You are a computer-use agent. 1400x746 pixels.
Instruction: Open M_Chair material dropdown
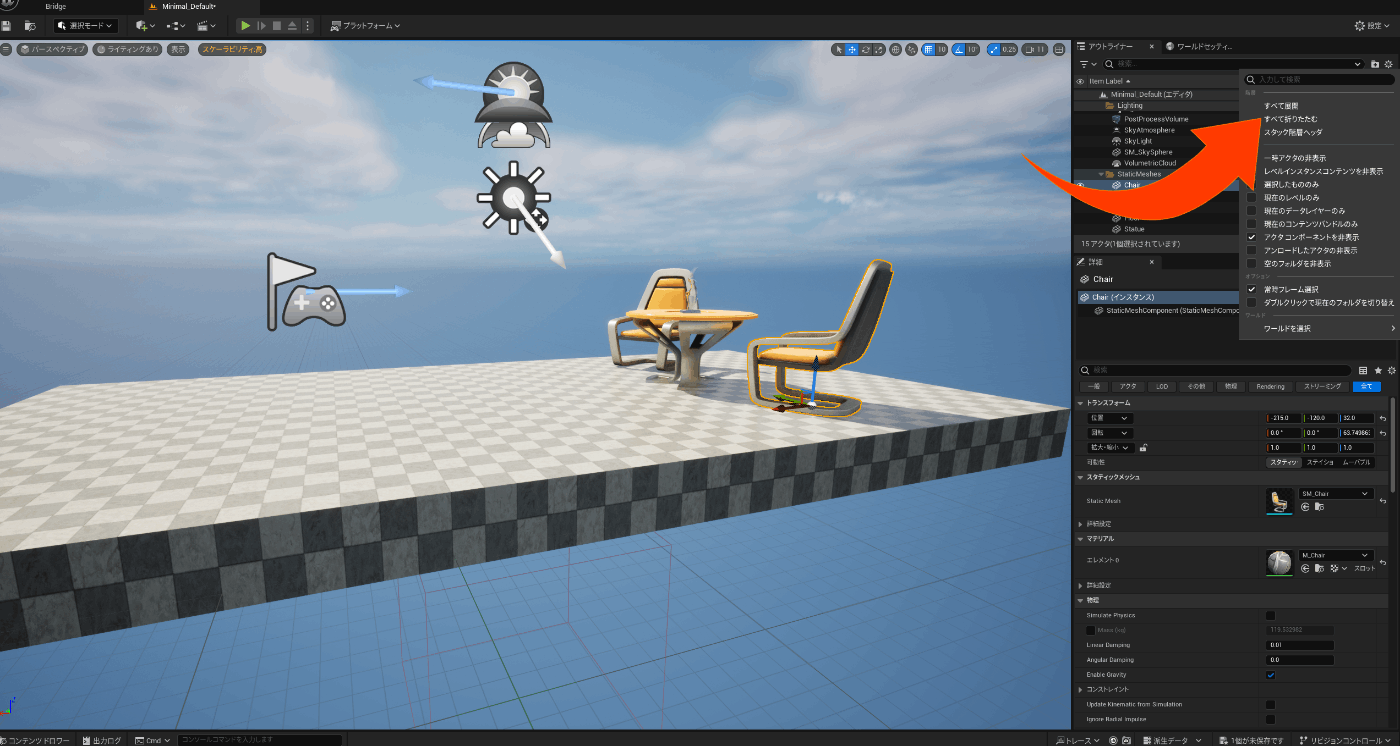(1335, 555)
